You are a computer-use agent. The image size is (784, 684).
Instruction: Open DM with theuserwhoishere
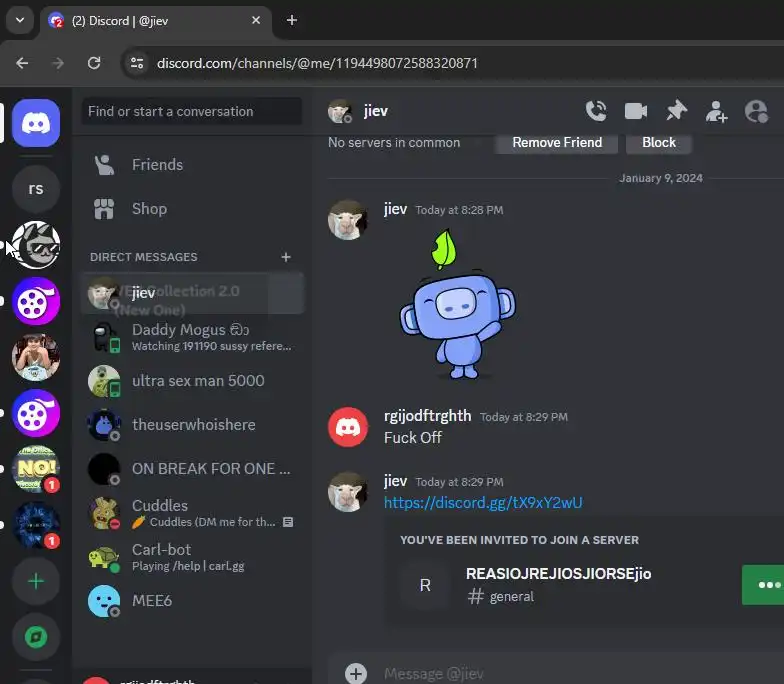pyautogui.click(x=192, y=425)
